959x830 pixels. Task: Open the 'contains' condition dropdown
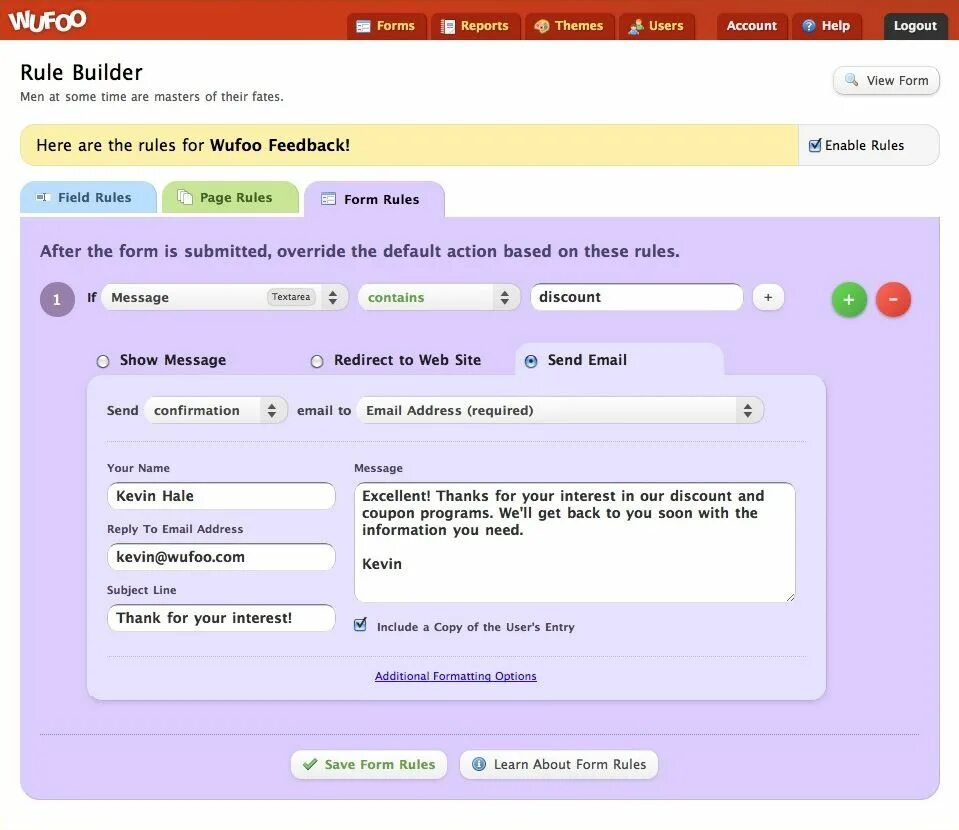(439, 297)
